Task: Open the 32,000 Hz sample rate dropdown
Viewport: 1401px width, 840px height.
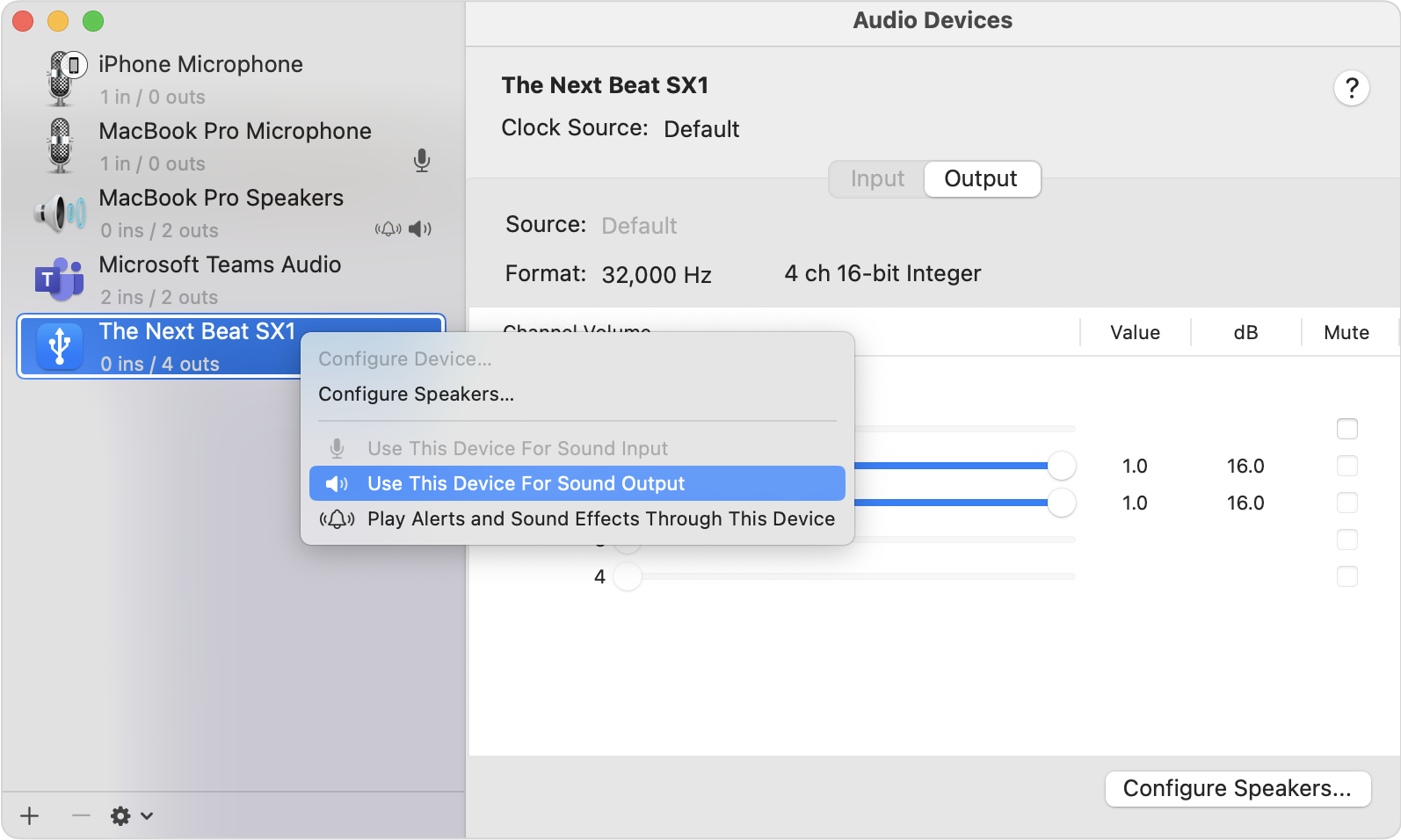Action: coord(657,275)
